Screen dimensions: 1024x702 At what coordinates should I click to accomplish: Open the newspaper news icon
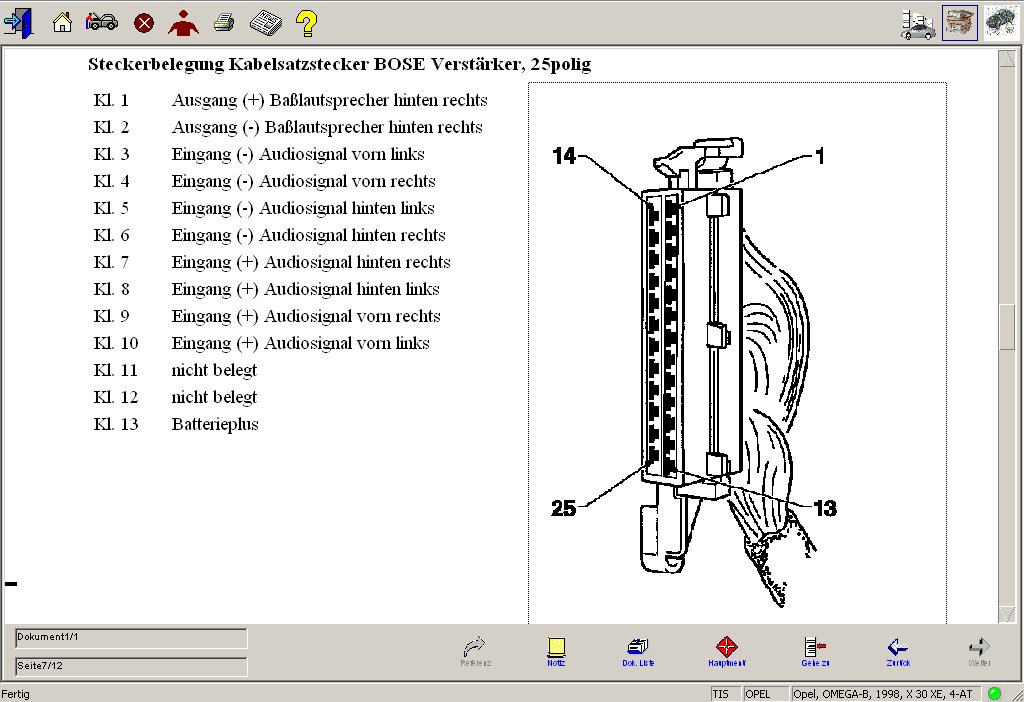click(265, 21)
